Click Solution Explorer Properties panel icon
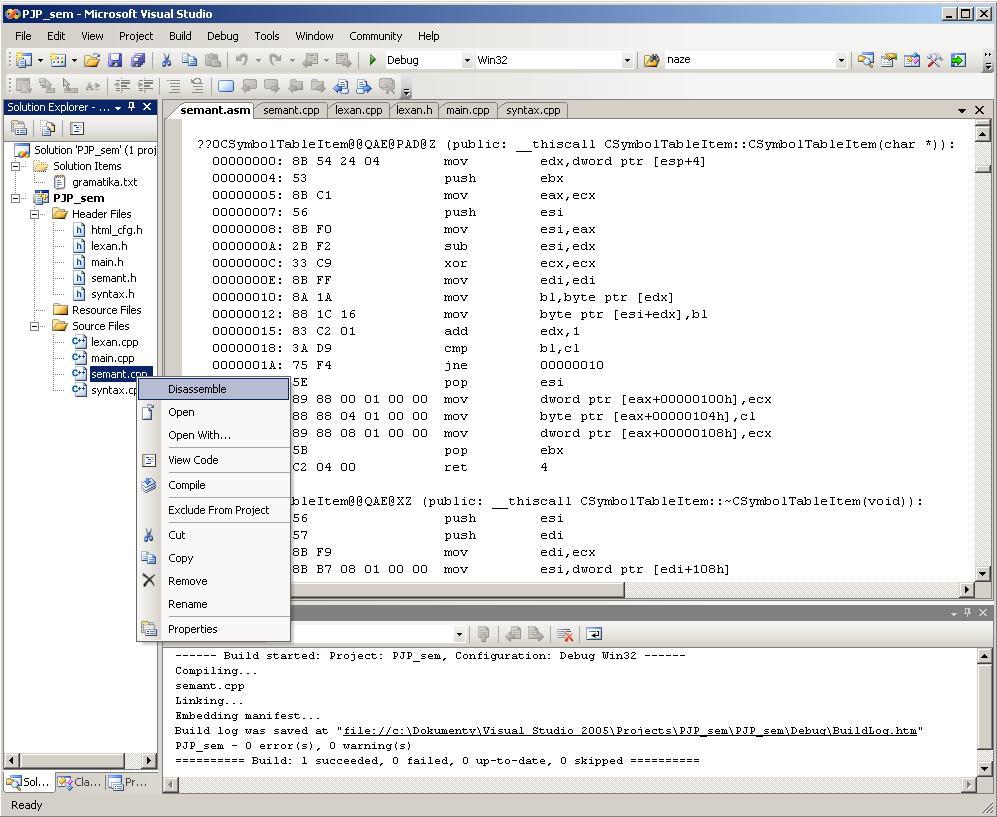 [19, 128]
